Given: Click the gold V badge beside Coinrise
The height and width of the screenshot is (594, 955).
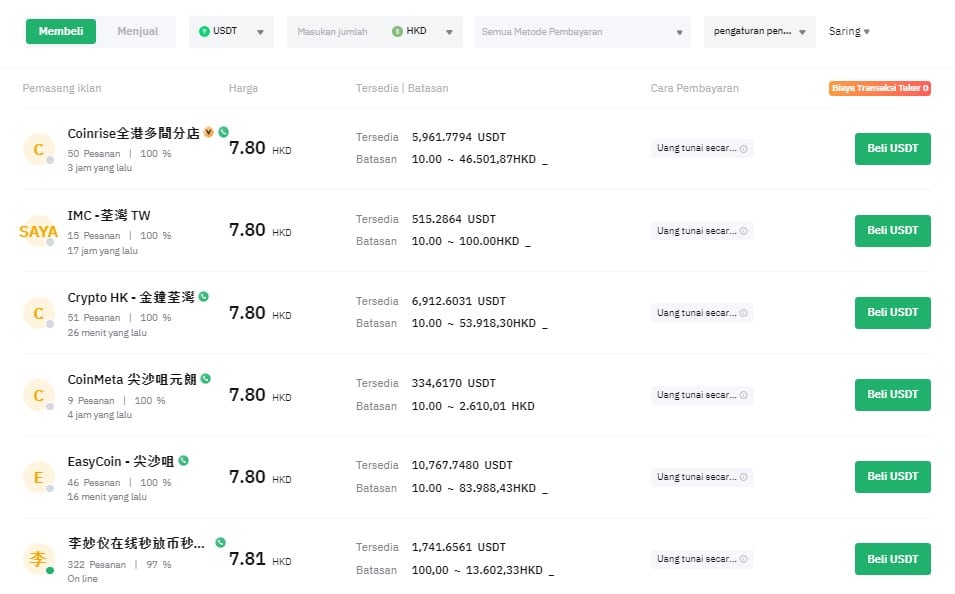Looking at the screenshot, I should pyautogui.click(x=208, y=132).
